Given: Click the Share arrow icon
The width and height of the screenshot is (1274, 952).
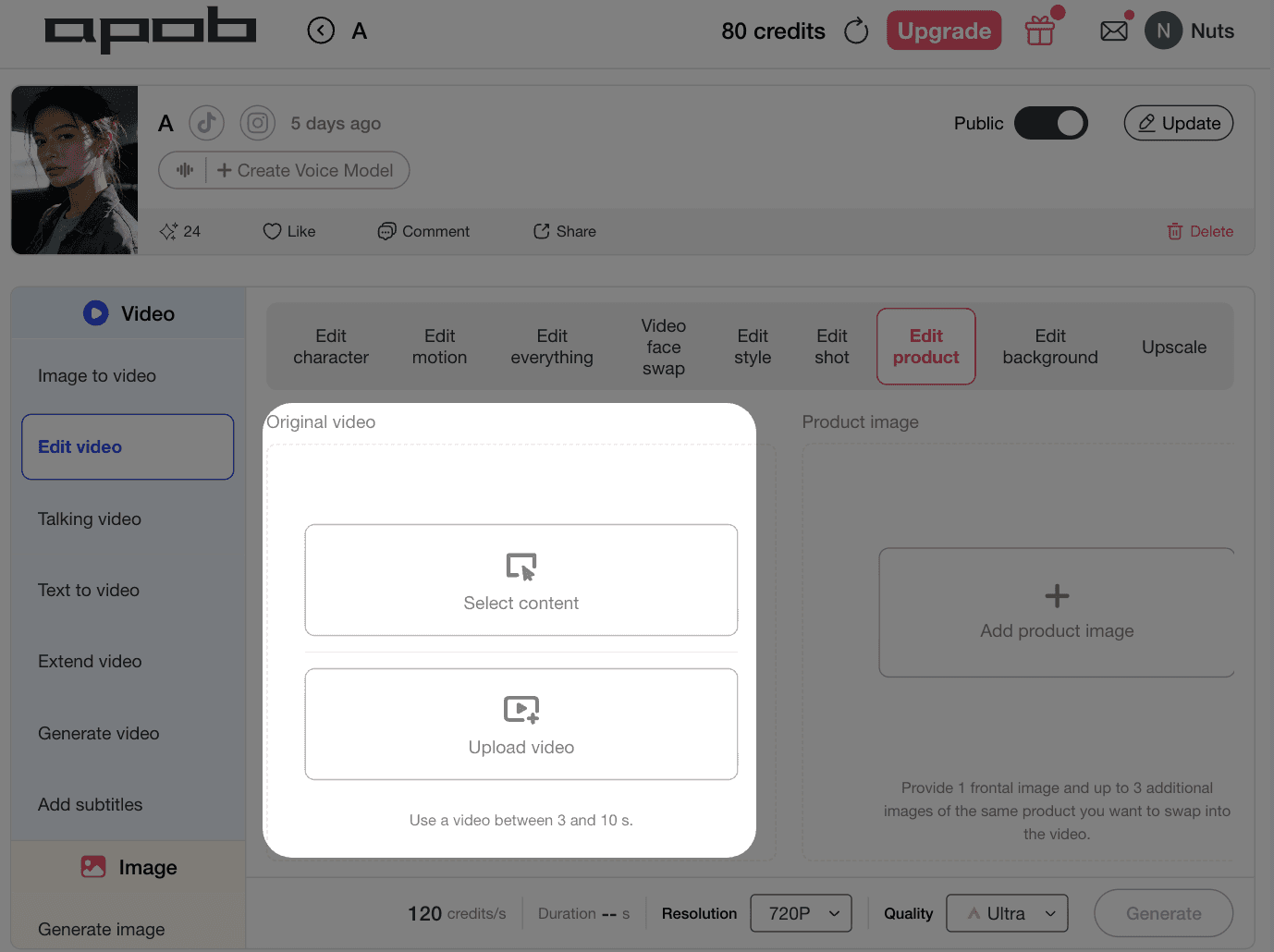Looking at the screenshot, I should pyautogui.click(x=542, y=231).
